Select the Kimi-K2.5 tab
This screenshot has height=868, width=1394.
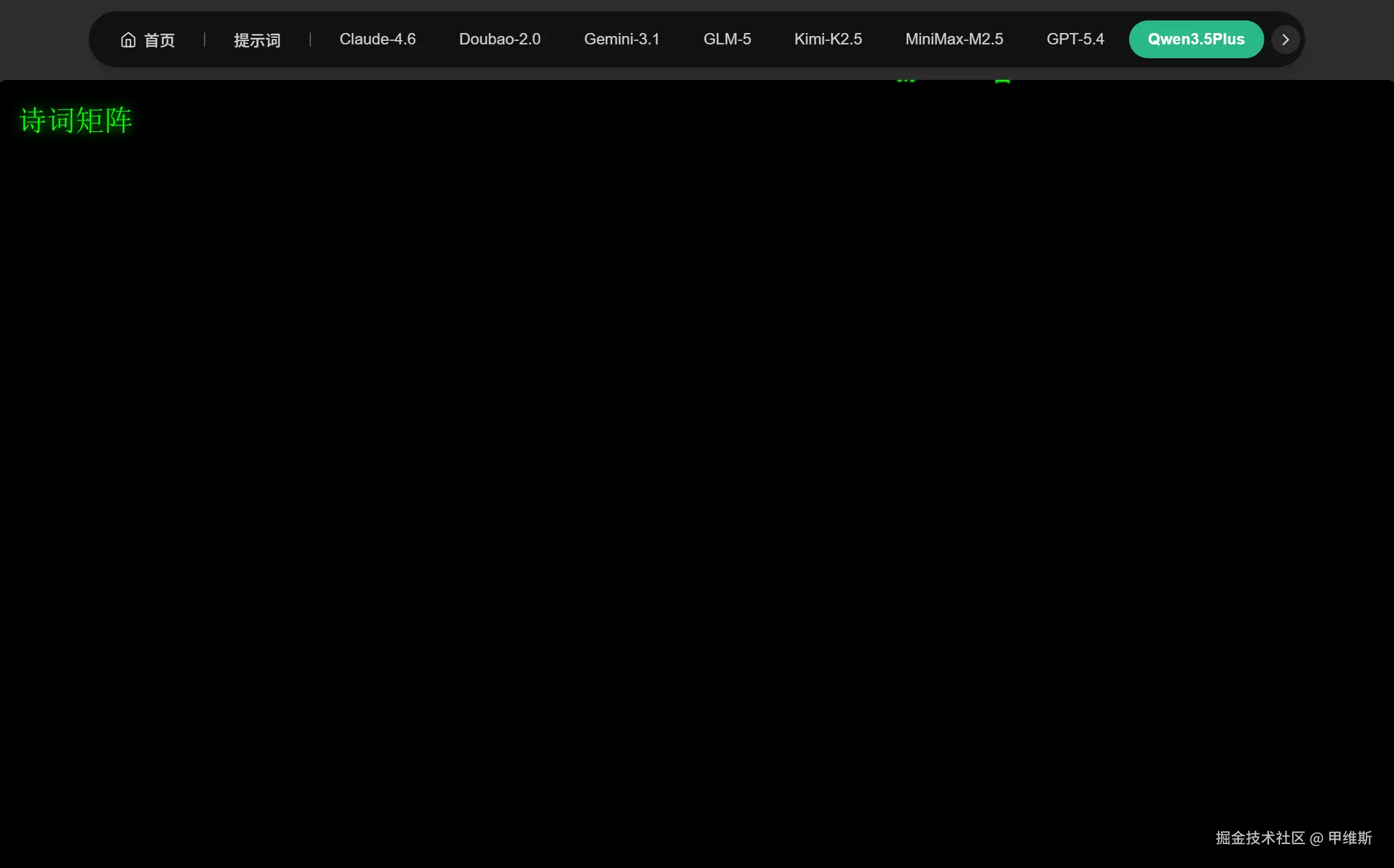[x=827, y=39]
